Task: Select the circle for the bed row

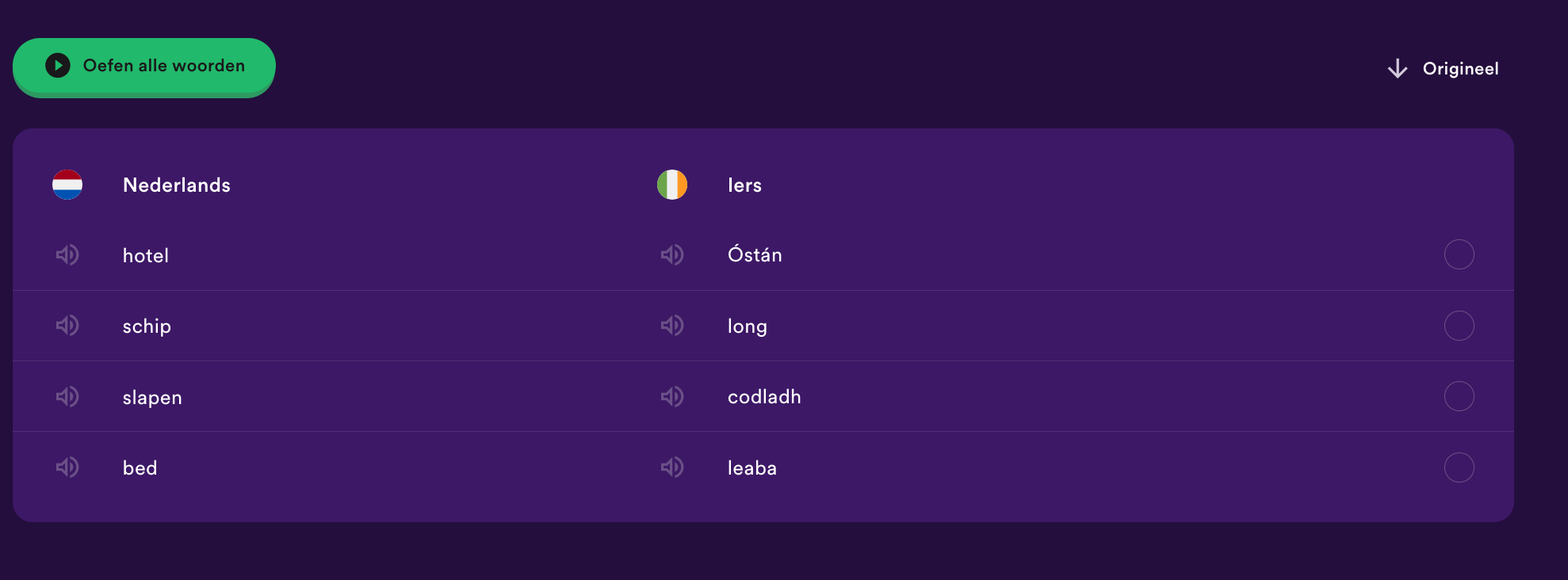Action: coord(1459,467)
